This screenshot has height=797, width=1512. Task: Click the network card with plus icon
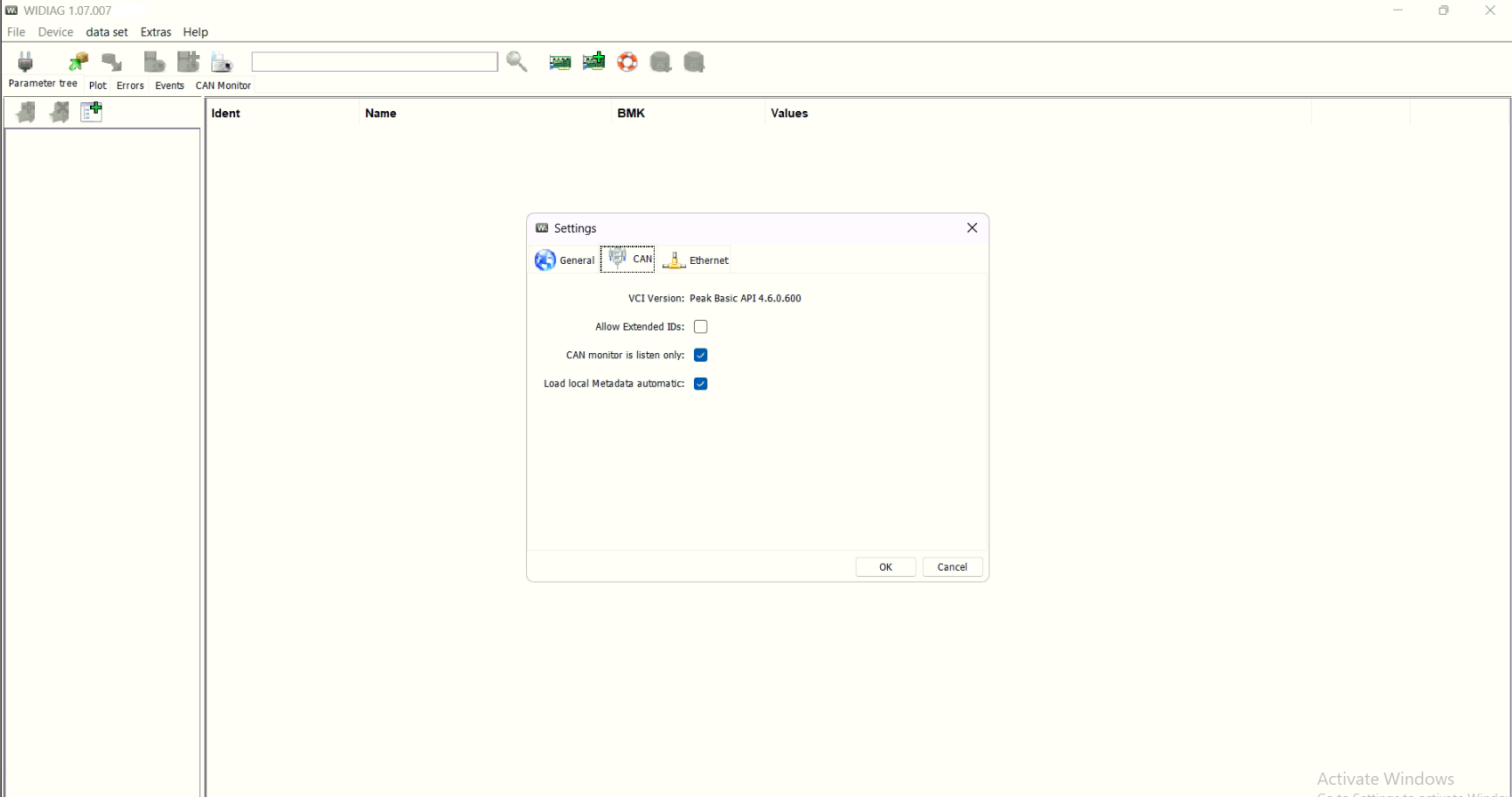[593, 61]
